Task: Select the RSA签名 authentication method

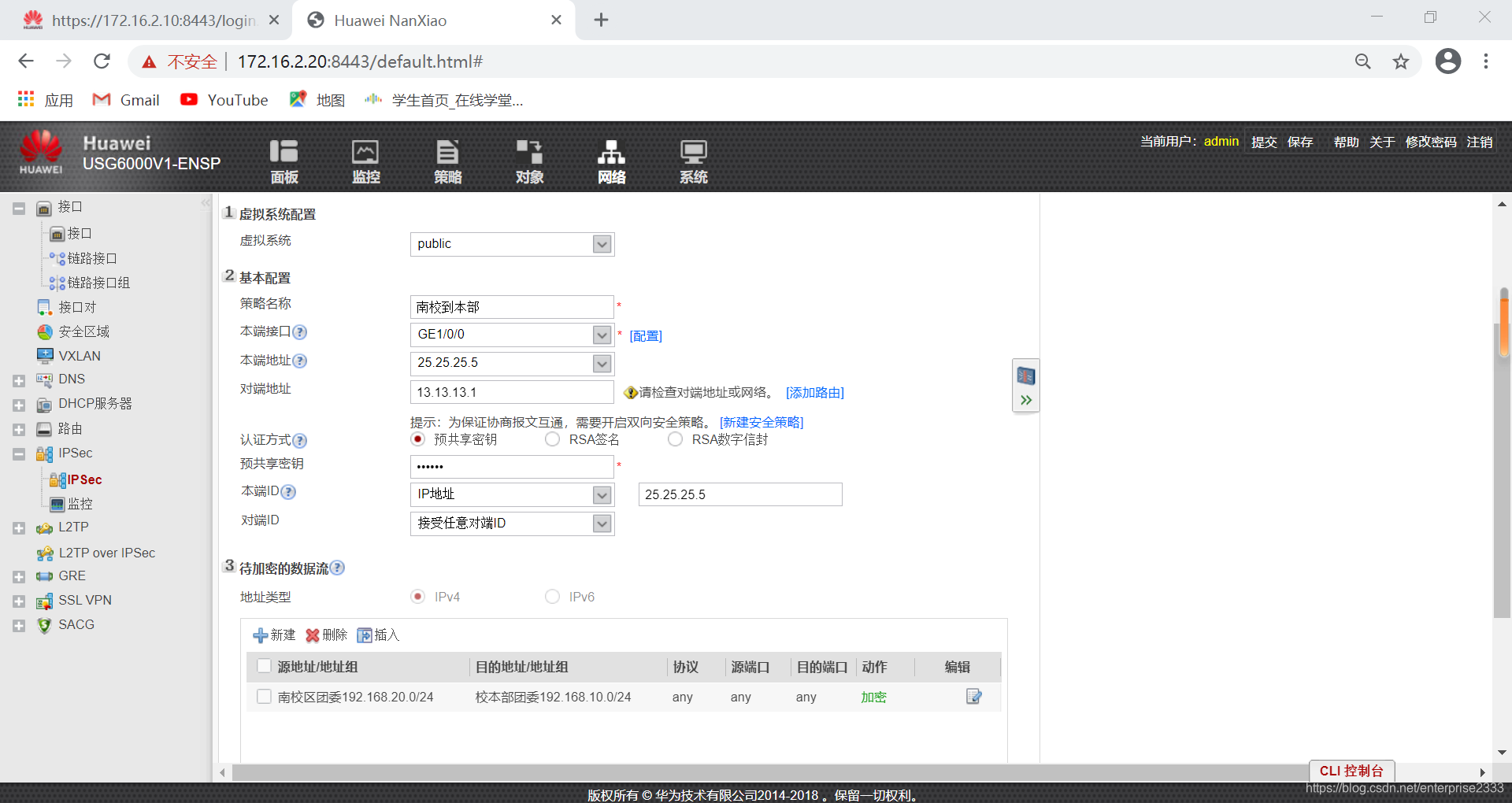Action: coord(552,439)
